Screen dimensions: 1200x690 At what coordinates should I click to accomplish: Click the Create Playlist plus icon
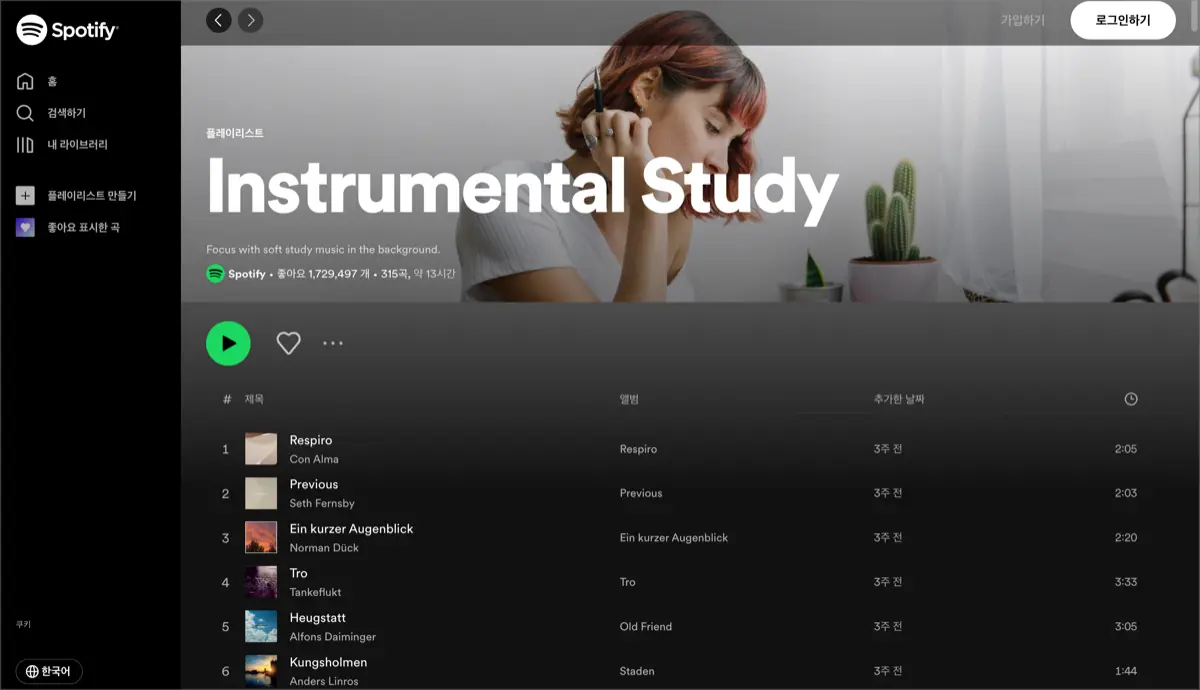25,195
